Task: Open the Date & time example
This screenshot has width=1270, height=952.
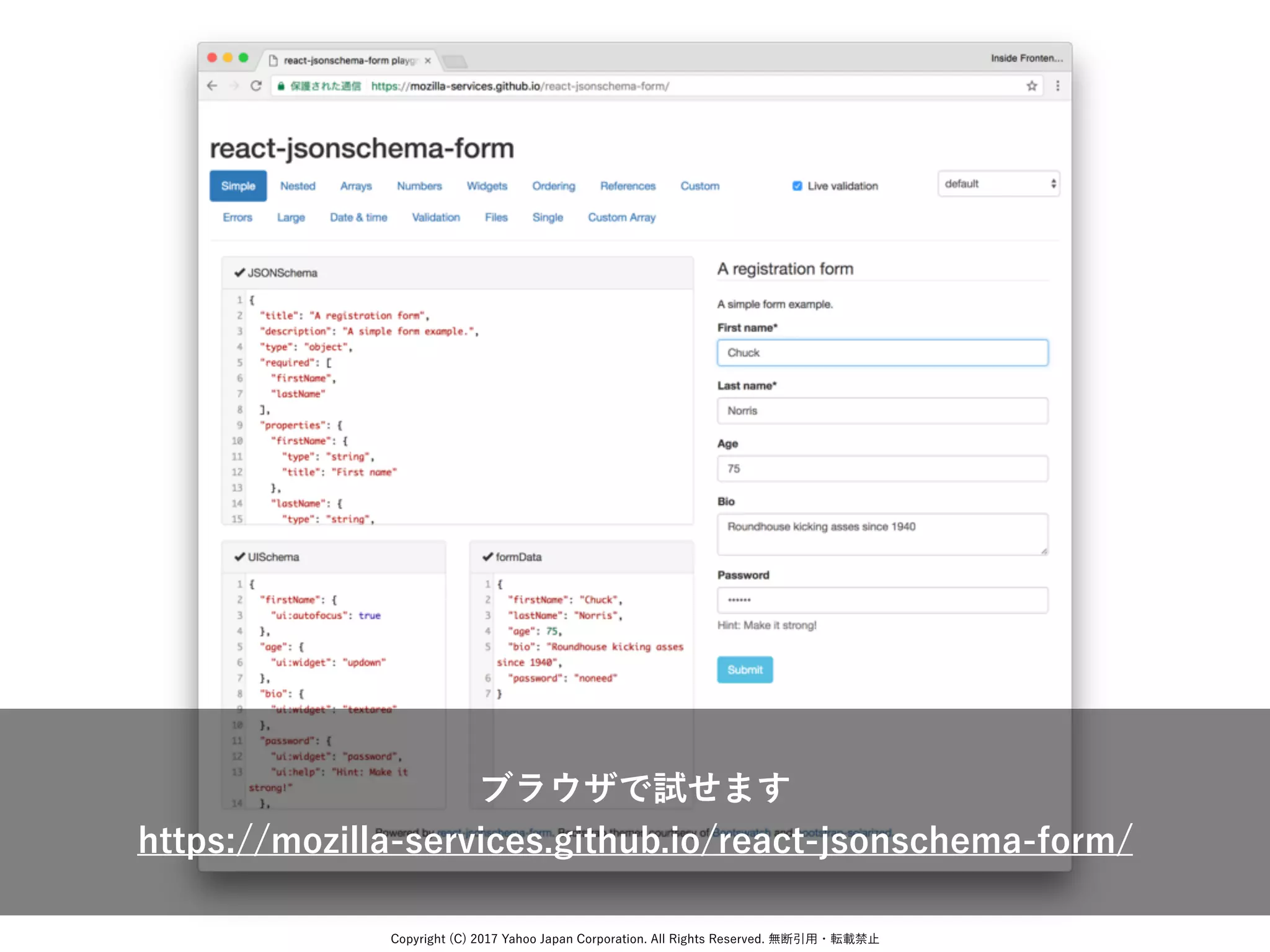Action: click(358, 218)
